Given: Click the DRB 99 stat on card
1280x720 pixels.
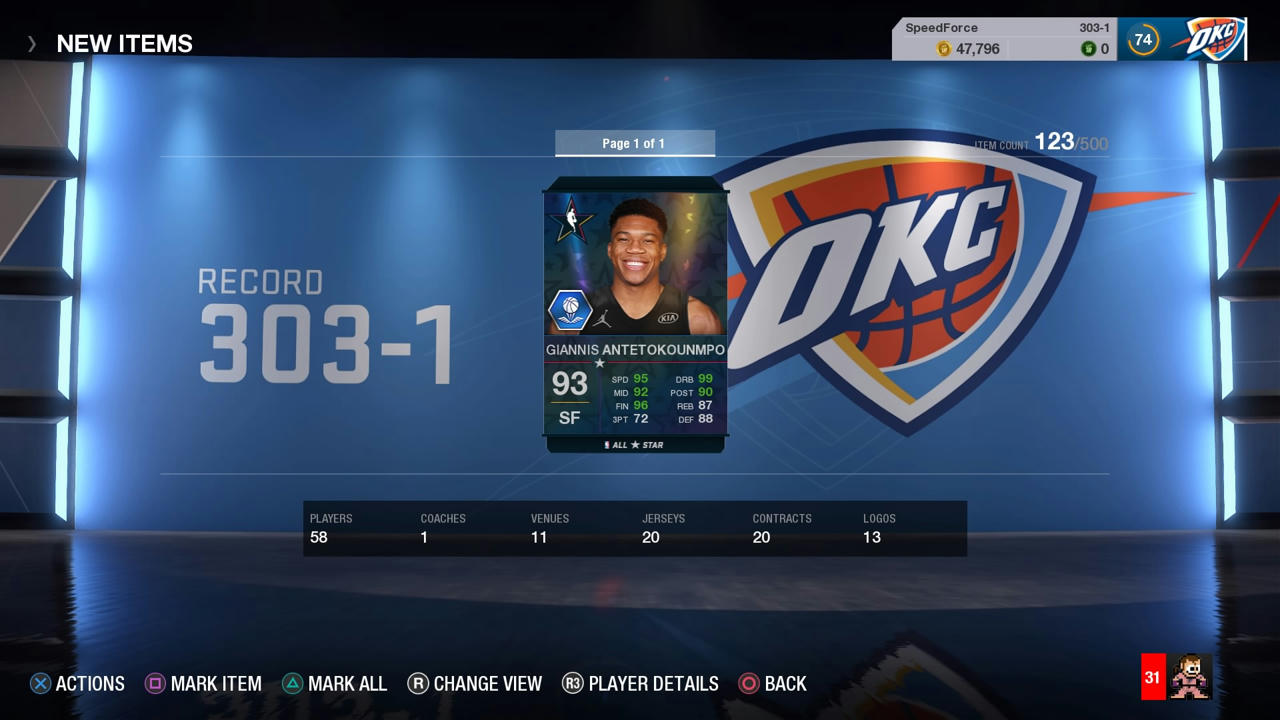Looking at the screenshot, I should pyautogui.click(x=694, y=379).
